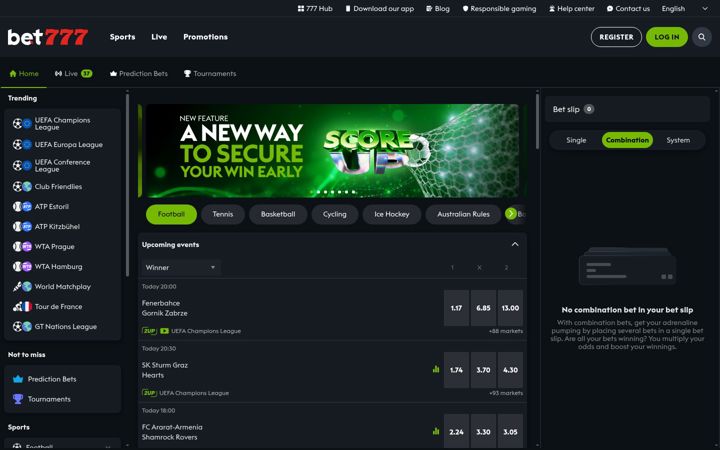Pick Fenerbahce win odds 1.17
The height and width of the screenshot is (450, 720).
coord(456,308)
